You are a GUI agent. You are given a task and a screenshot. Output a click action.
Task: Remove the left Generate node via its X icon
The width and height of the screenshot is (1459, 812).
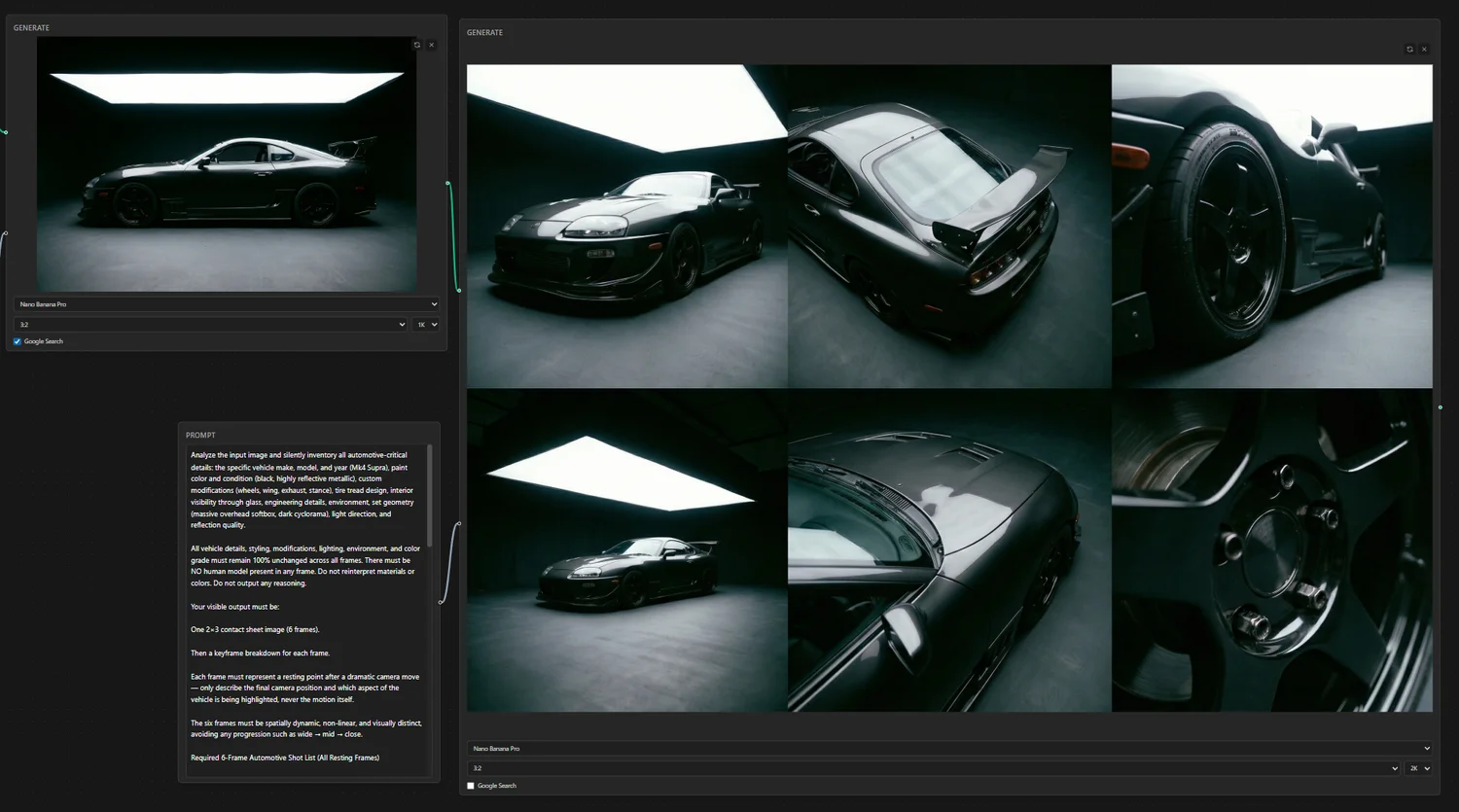pos(431,45)
